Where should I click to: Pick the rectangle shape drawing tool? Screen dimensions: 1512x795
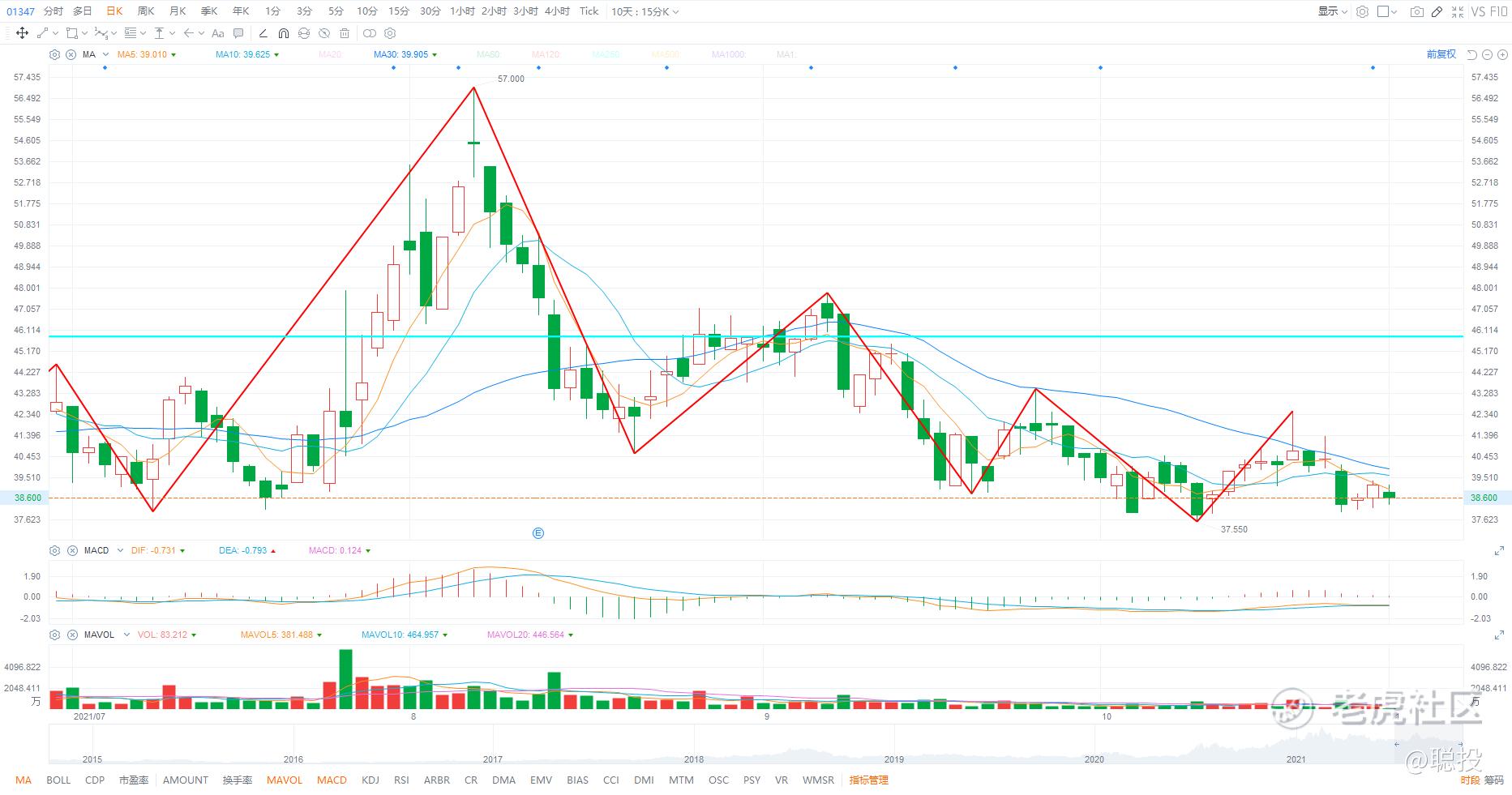pyautogui.click(x=72, y=33)
